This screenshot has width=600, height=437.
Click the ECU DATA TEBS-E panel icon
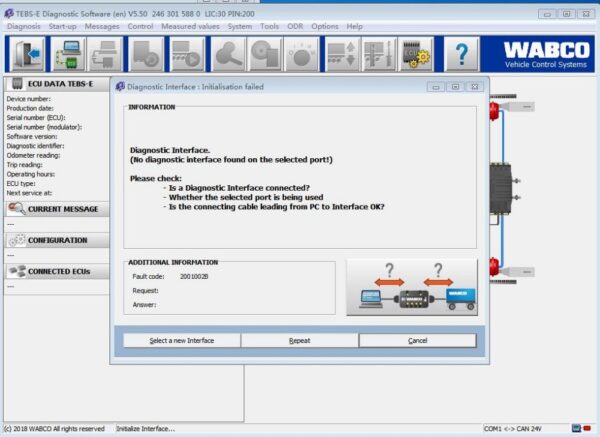coord(17,83)
